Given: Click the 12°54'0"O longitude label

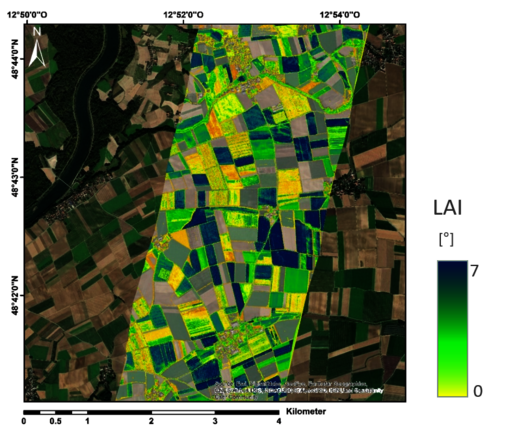Looking at the screenshot, I should click(340, 15).
